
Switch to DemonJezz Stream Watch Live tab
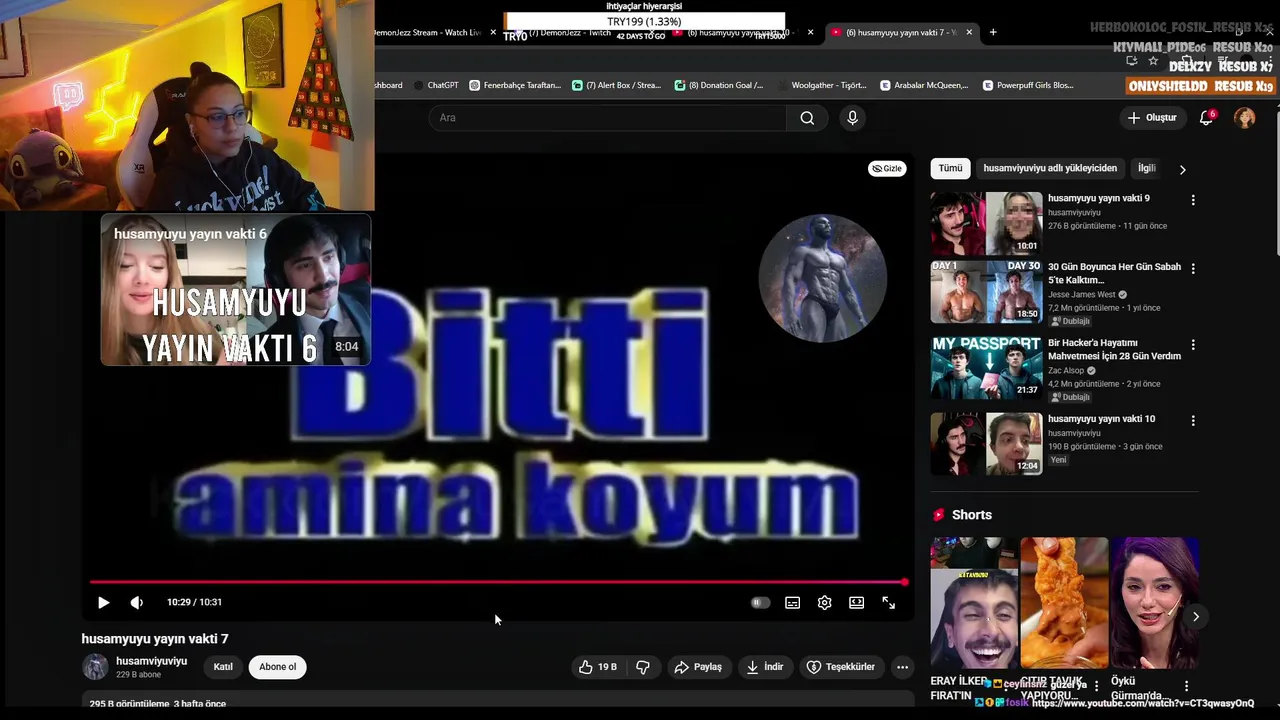[428, 32]
